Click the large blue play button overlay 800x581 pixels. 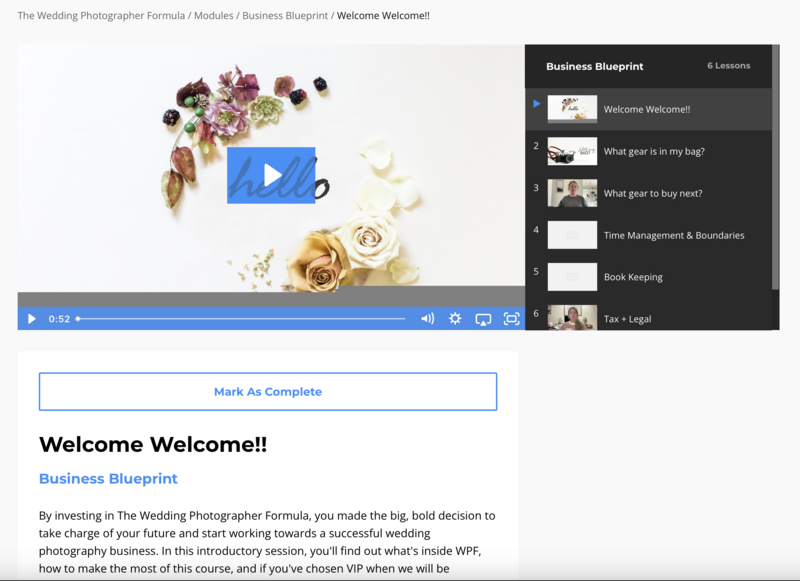pos(271,175)
